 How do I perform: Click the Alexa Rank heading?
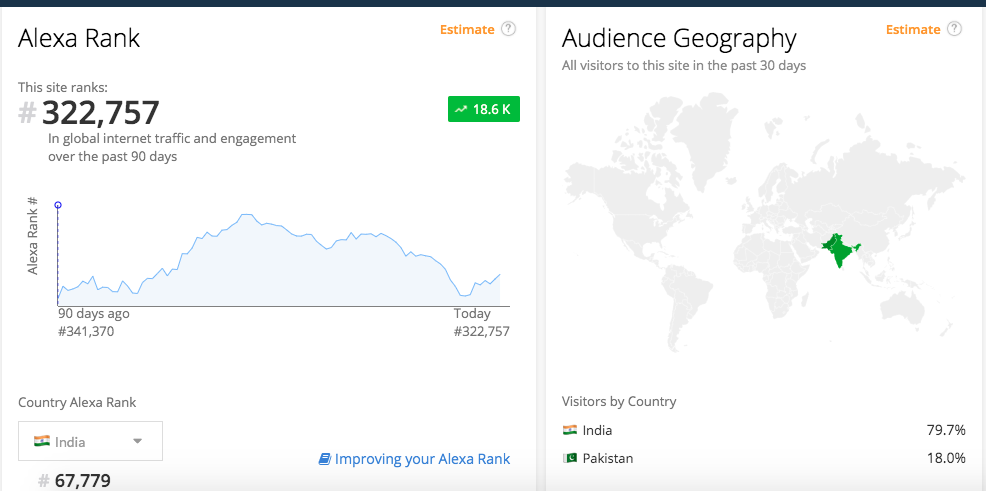(x=79, y=38)
